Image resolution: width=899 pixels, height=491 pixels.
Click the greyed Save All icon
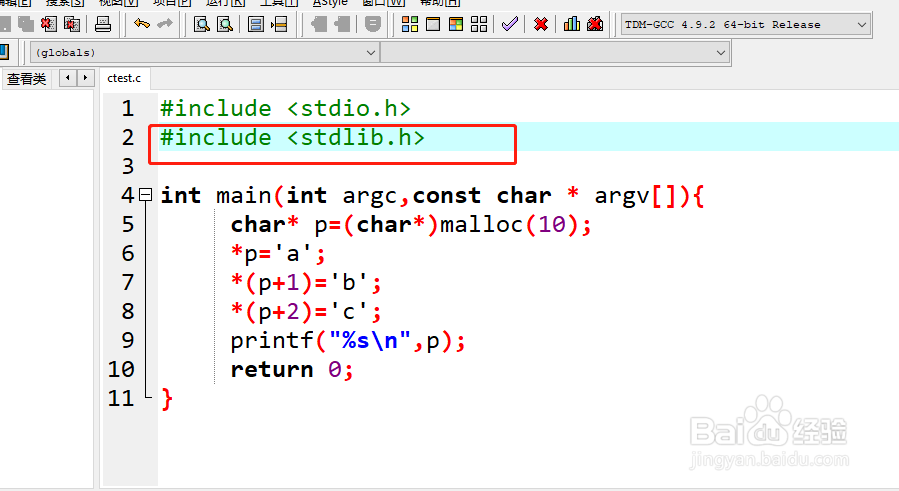point(26,24)
